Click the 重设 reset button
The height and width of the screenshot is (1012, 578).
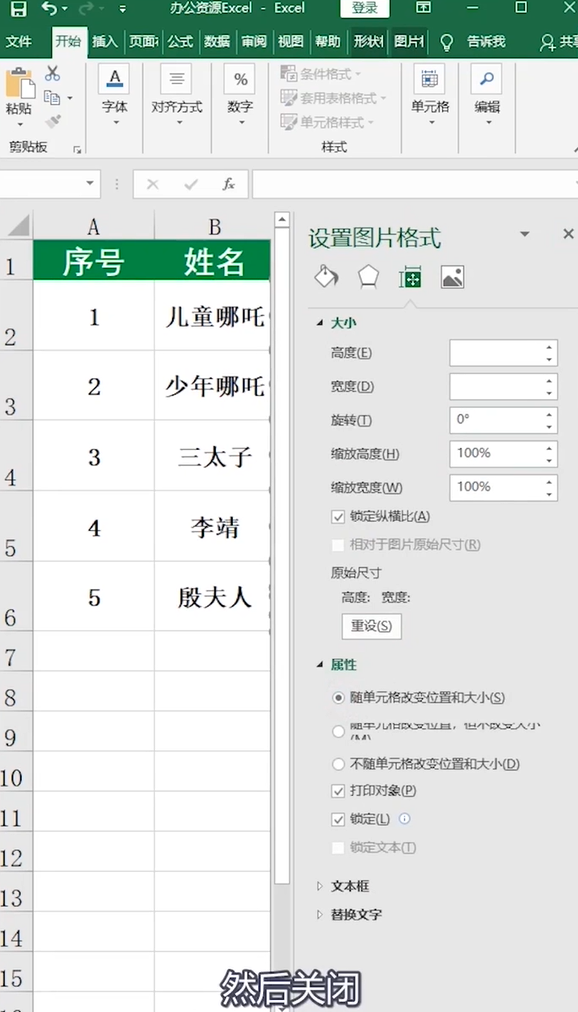coord(372,626)
